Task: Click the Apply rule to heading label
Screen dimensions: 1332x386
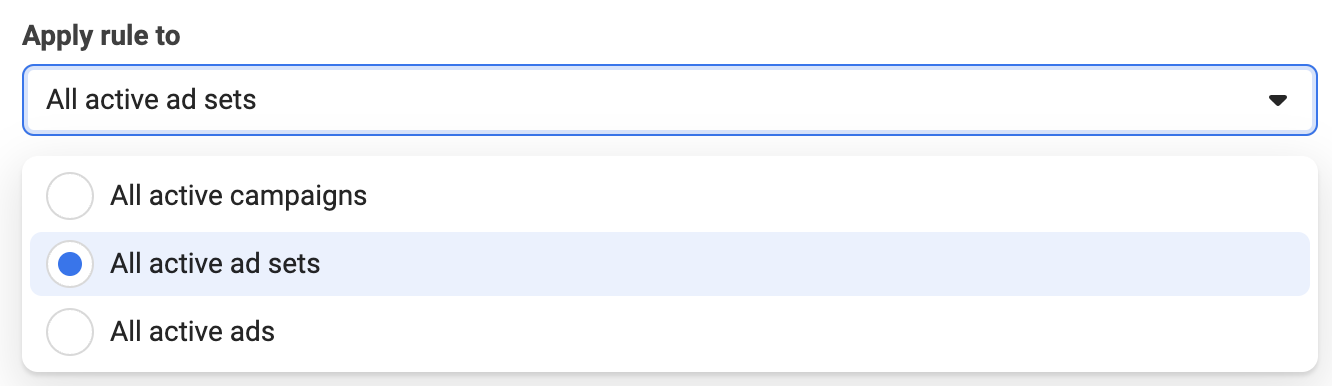Action: tap(101, 36)
